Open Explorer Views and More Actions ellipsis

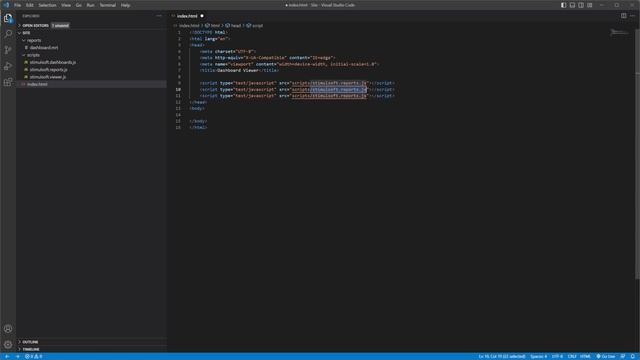(159, 16)
